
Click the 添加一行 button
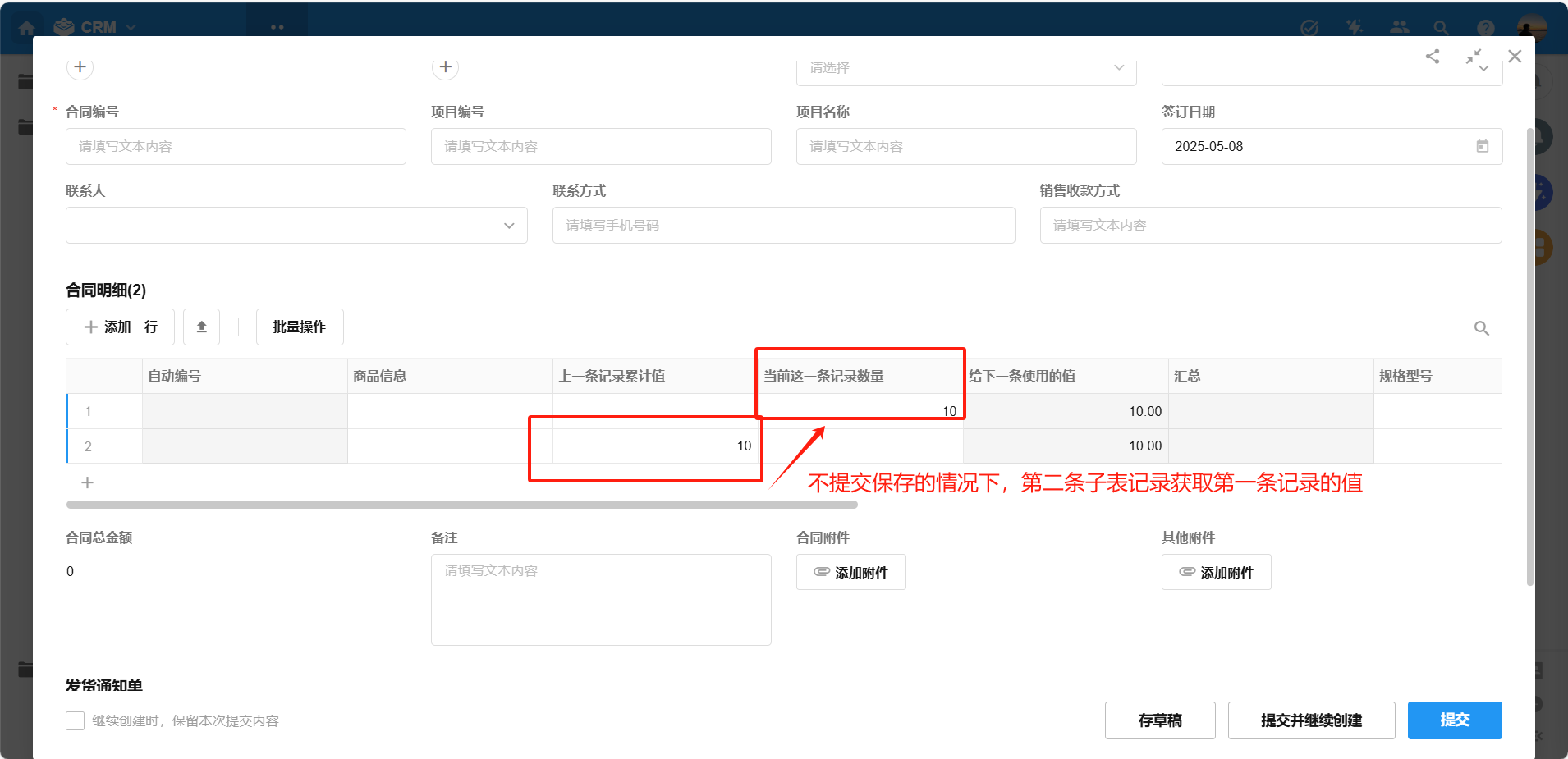[x=120, y=327]
